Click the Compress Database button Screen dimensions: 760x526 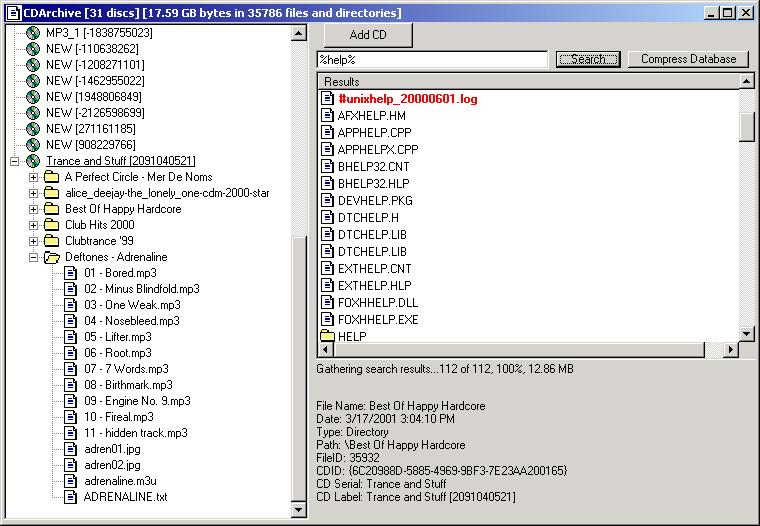coord(688,59)
